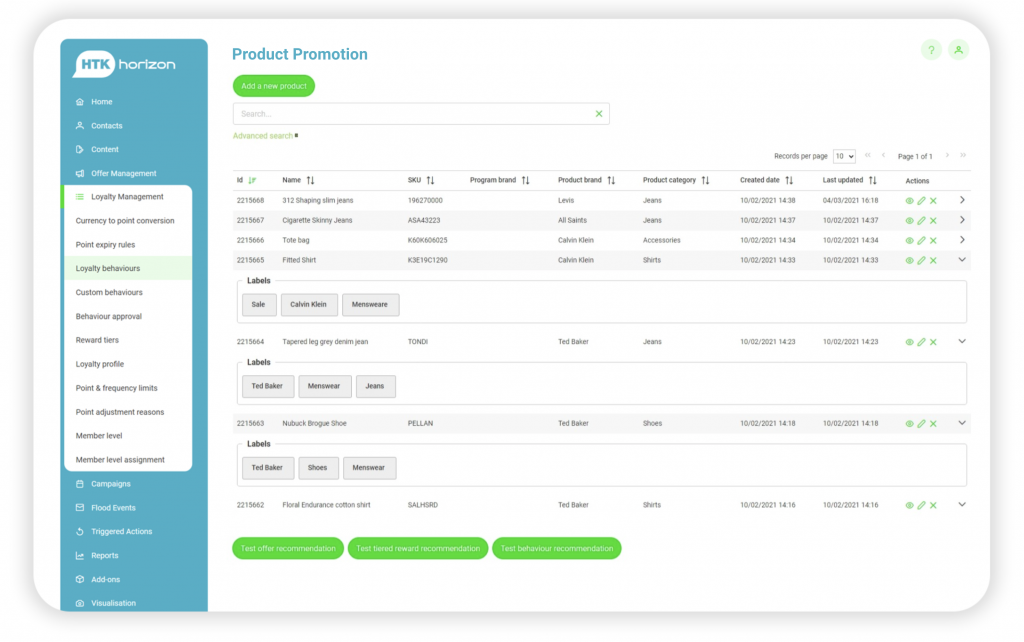Delete the Tapered leg grey denim jean
This screenshot has height=642, width=1024.
pos(933,342)
